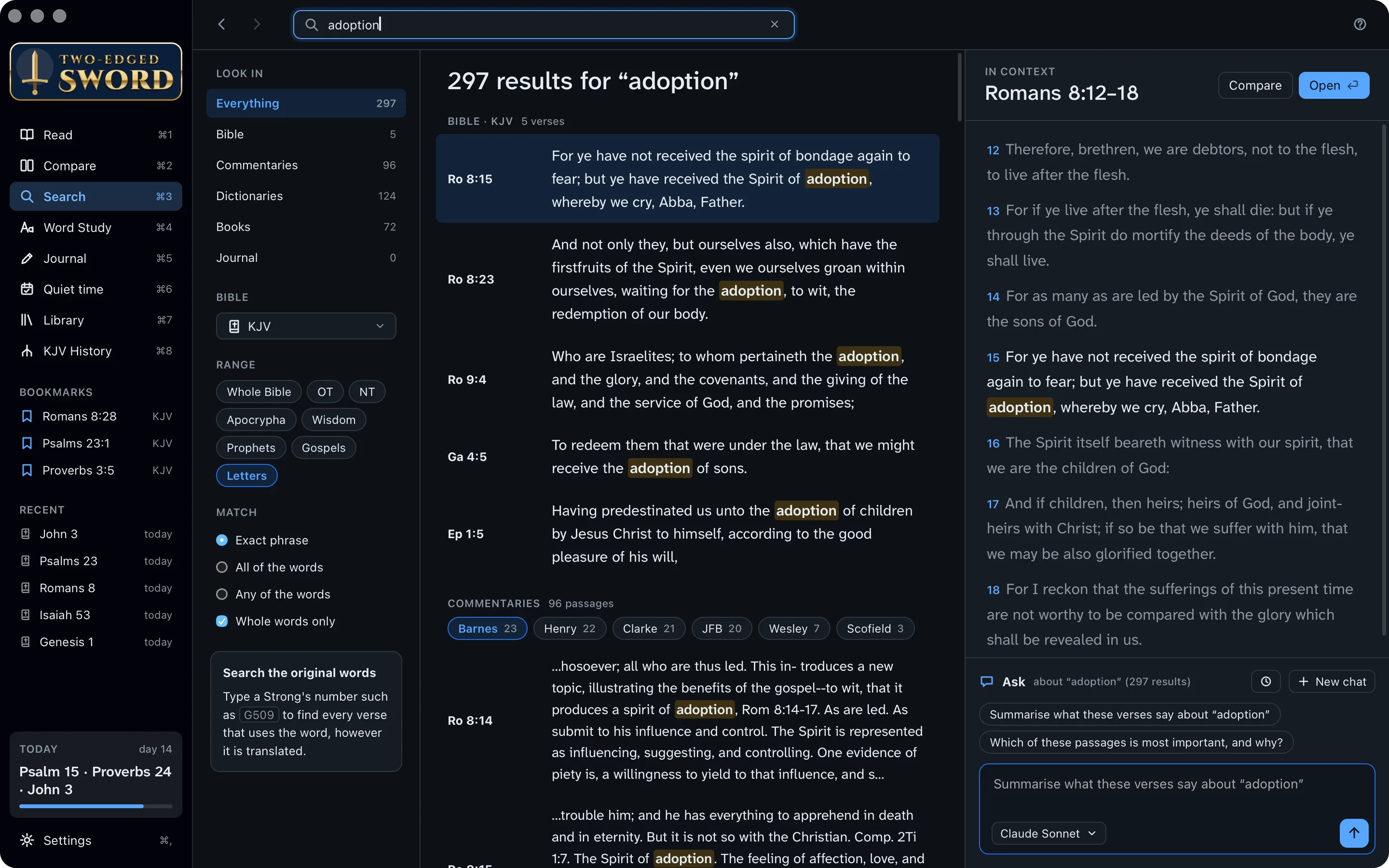Open recent chapter Isaiah 53
1389x868 pixels.
click(96, 615)
